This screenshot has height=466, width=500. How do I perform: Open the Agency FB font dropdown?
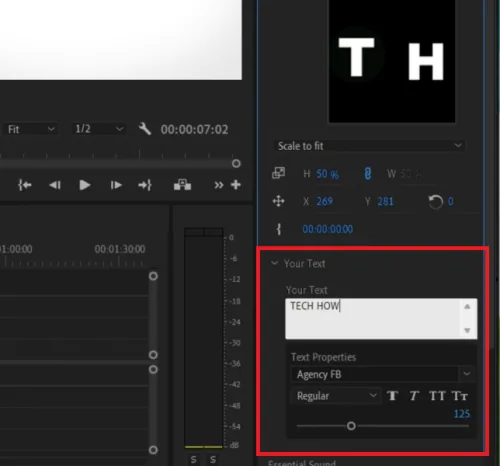pyautogui.click(x=383, y=374)
